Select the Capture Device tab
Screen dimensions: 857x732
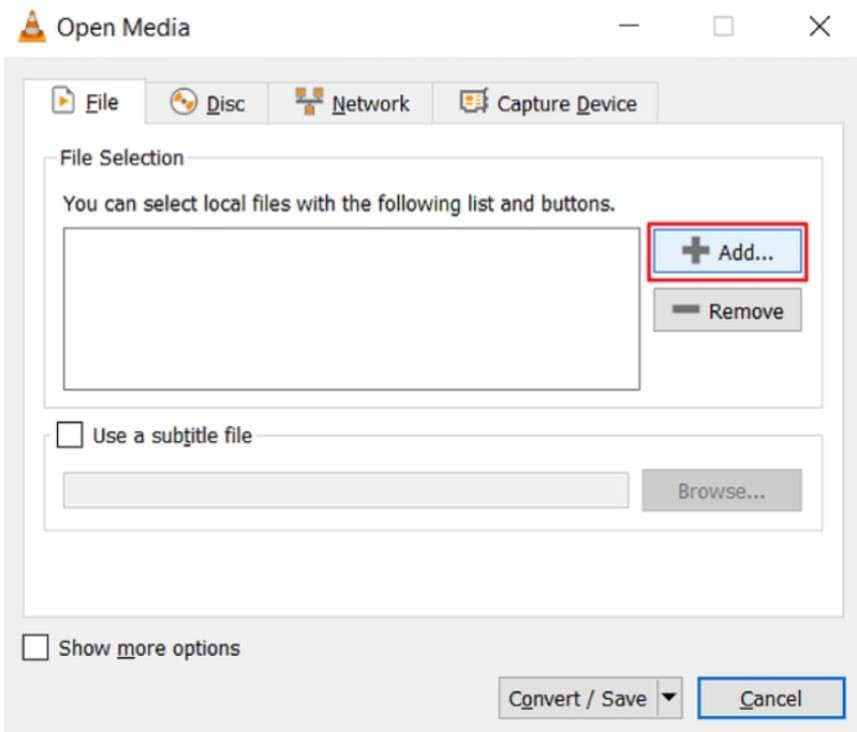pos(545,103)
